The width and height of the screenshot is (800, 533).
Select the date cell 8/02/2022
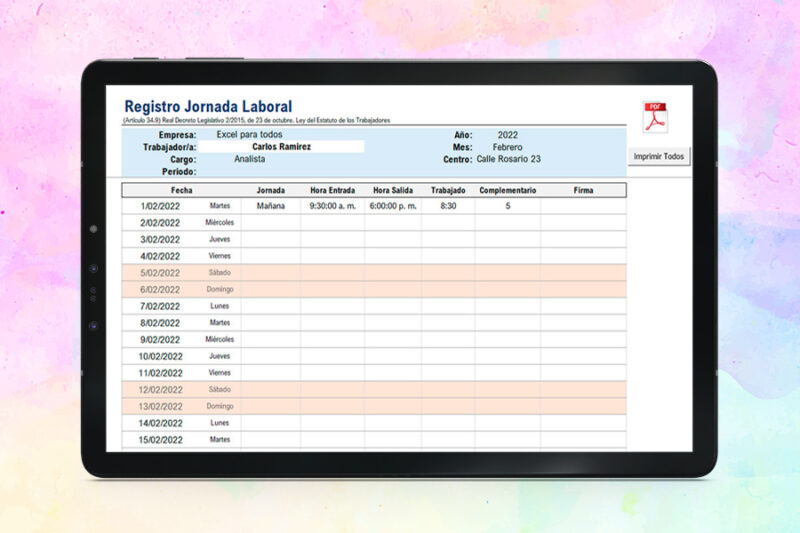[160, 323]
